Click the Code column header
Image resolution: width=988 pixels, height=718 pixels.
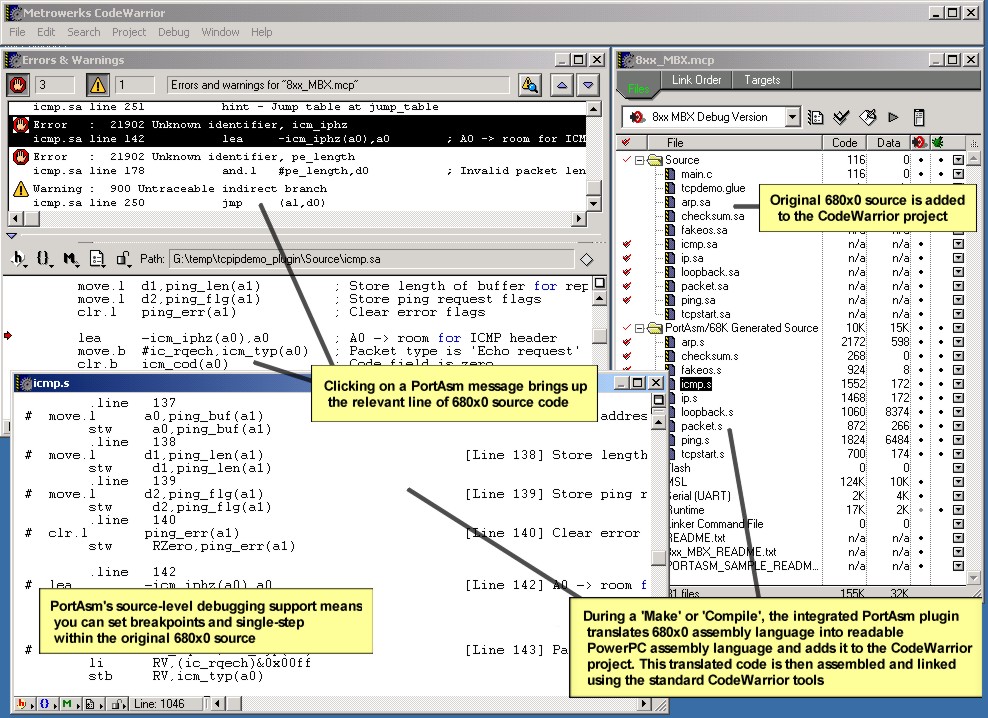(x=844, y=143)
